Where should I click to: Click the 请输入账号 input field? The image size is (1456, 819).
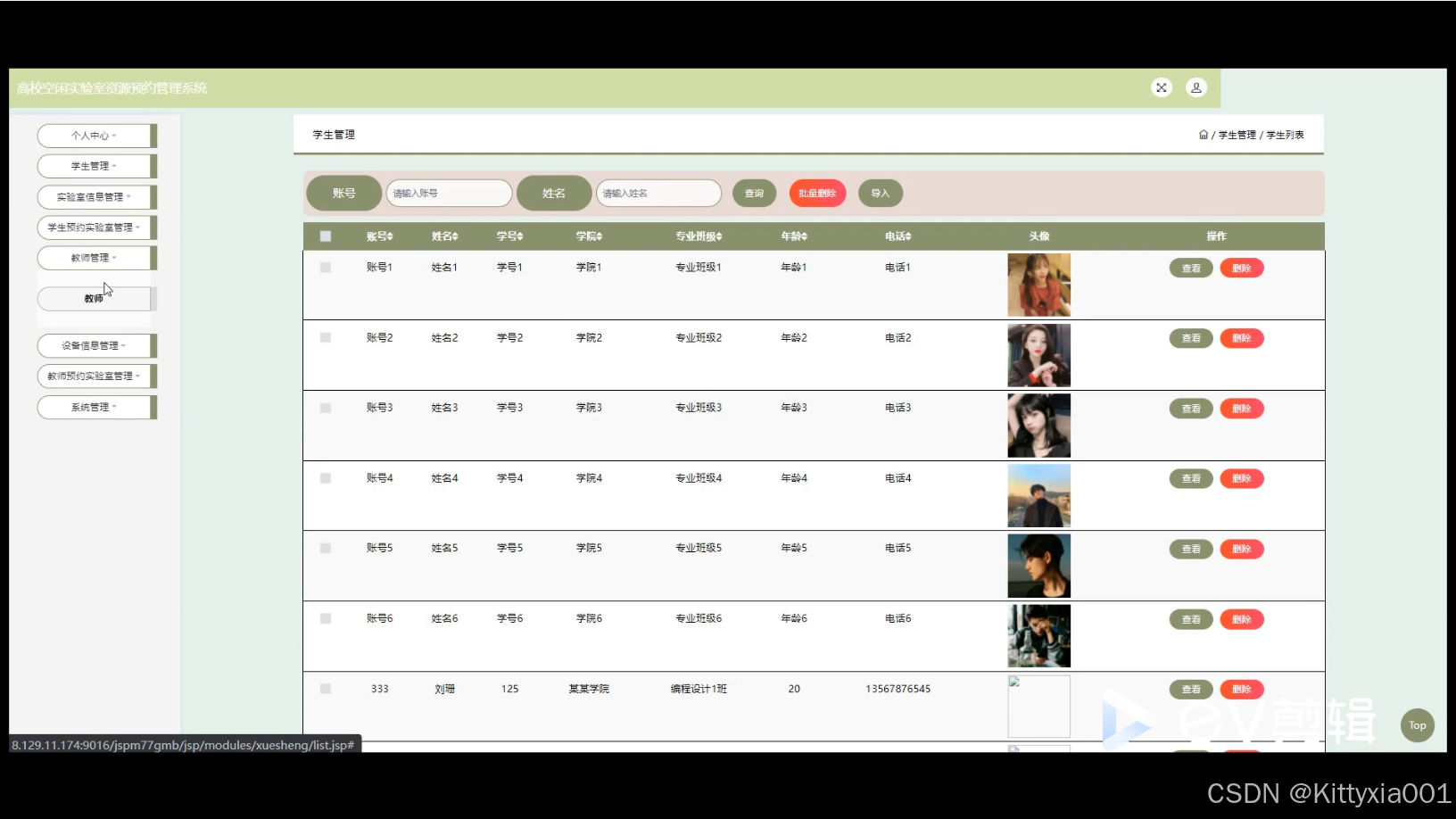coord(449,194)
